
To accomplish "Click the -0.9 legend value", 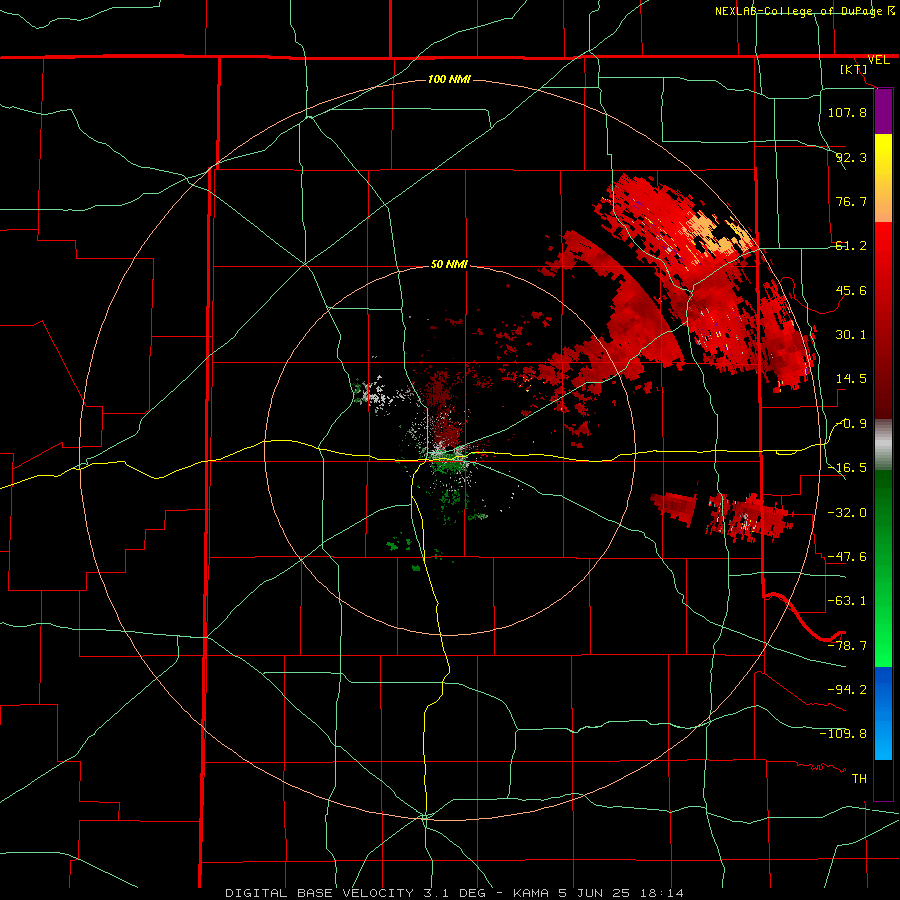I will (x=851, y=424).
